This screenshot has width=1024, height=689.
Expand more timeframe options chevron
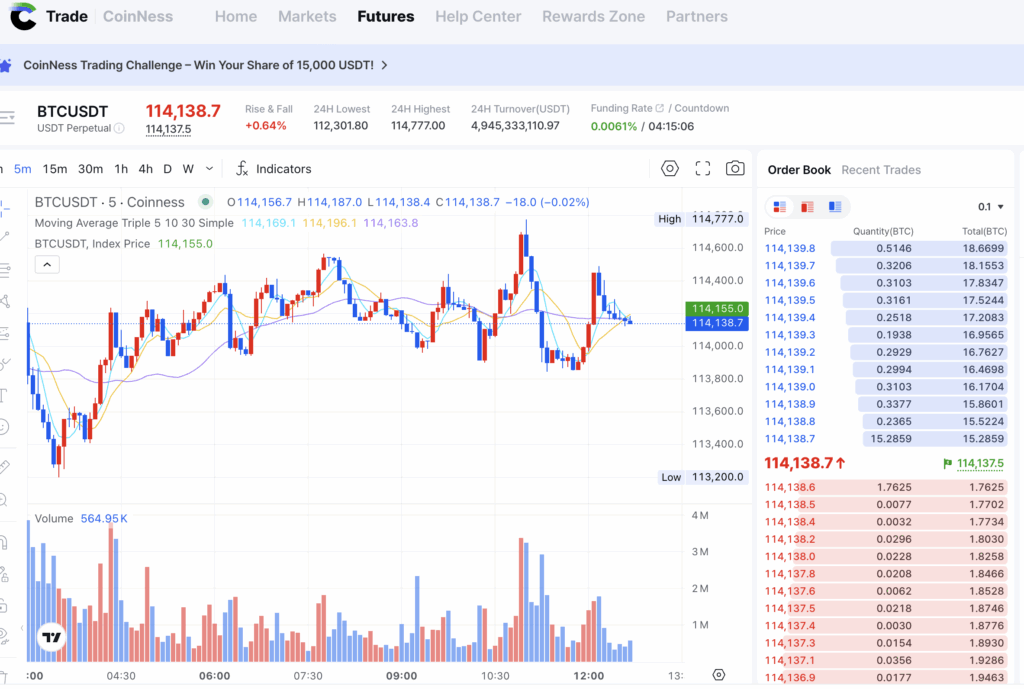(209, 168)
